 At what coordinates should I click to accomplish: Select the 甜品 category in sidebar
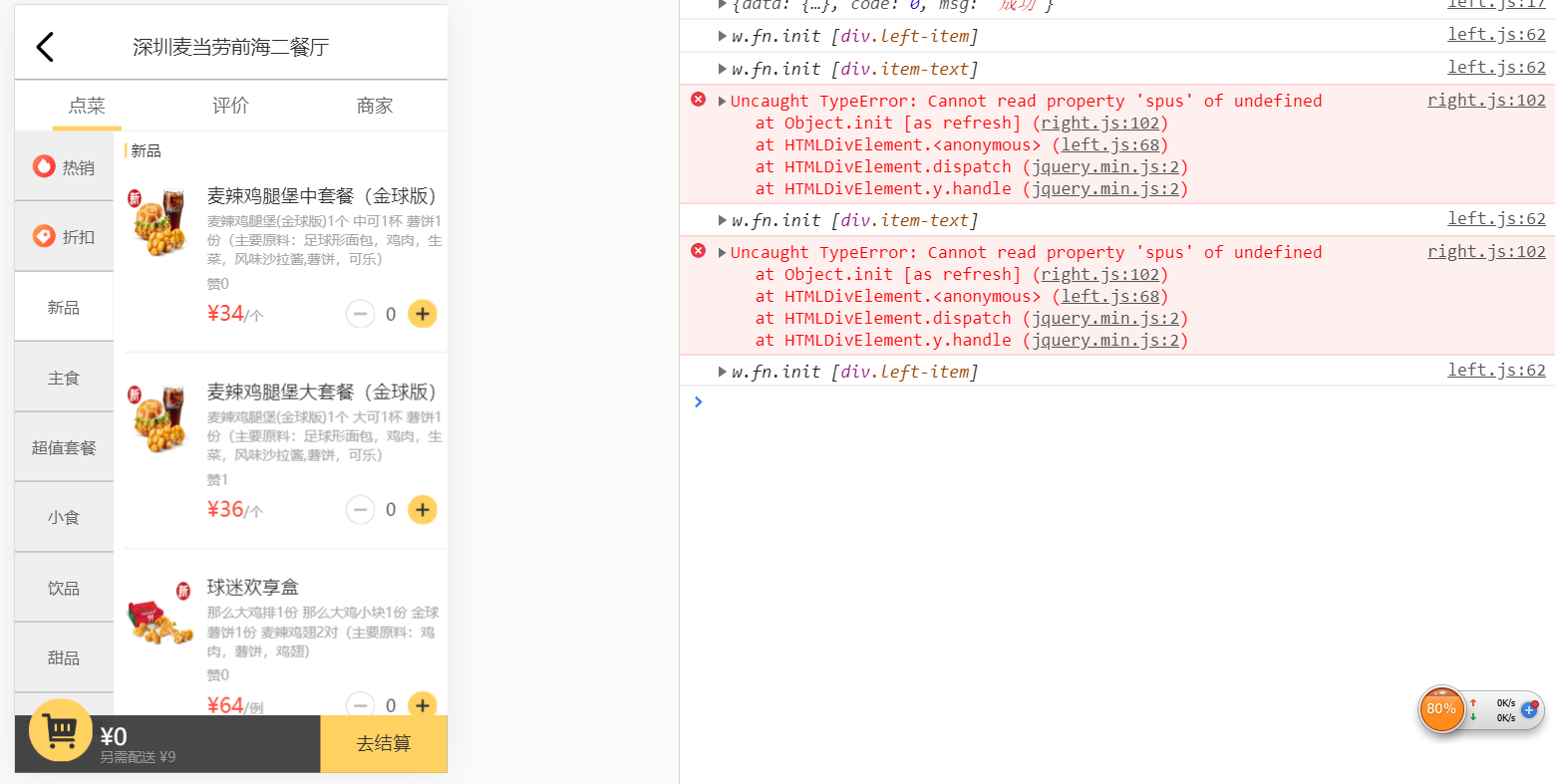(x=64, y=657)
